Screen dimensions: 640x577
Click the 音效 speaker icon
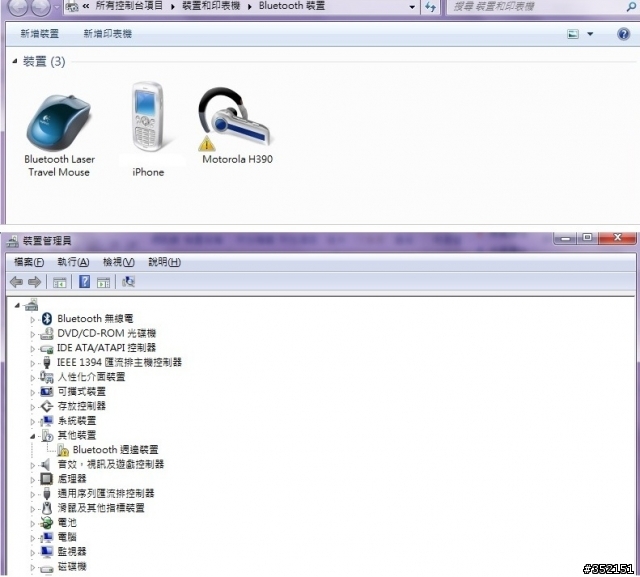point(46,464)
